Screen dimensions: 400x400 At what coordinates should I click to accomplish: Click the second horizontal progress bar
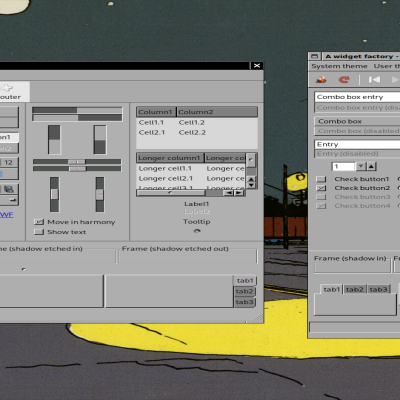77,118
